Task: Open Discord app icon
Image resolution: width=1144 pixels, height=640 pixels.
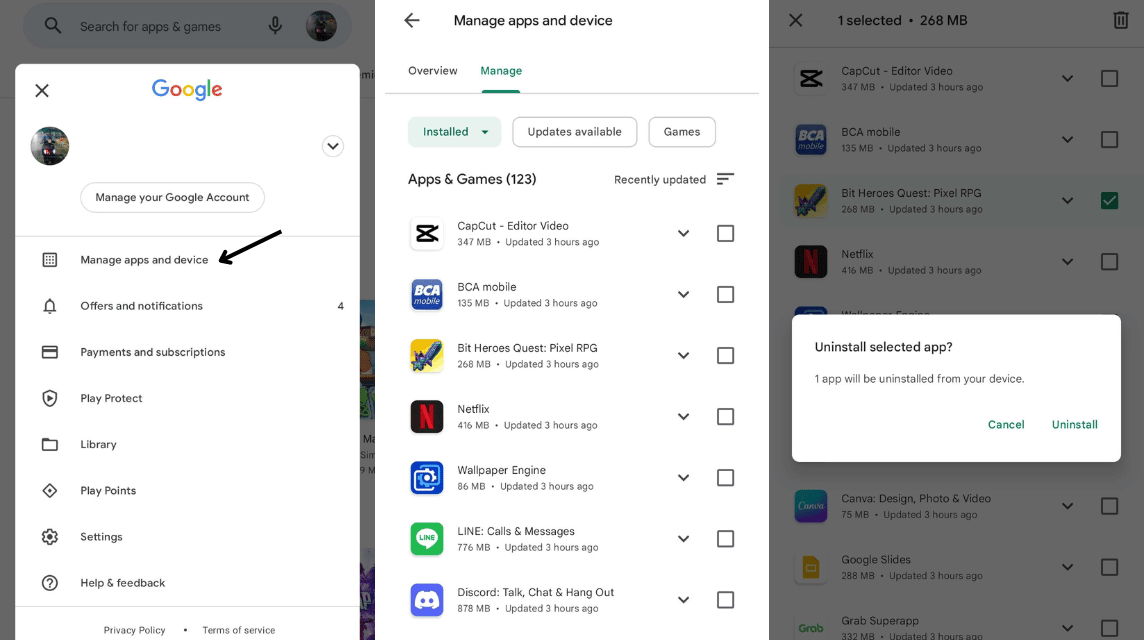Action: (427, 600)
